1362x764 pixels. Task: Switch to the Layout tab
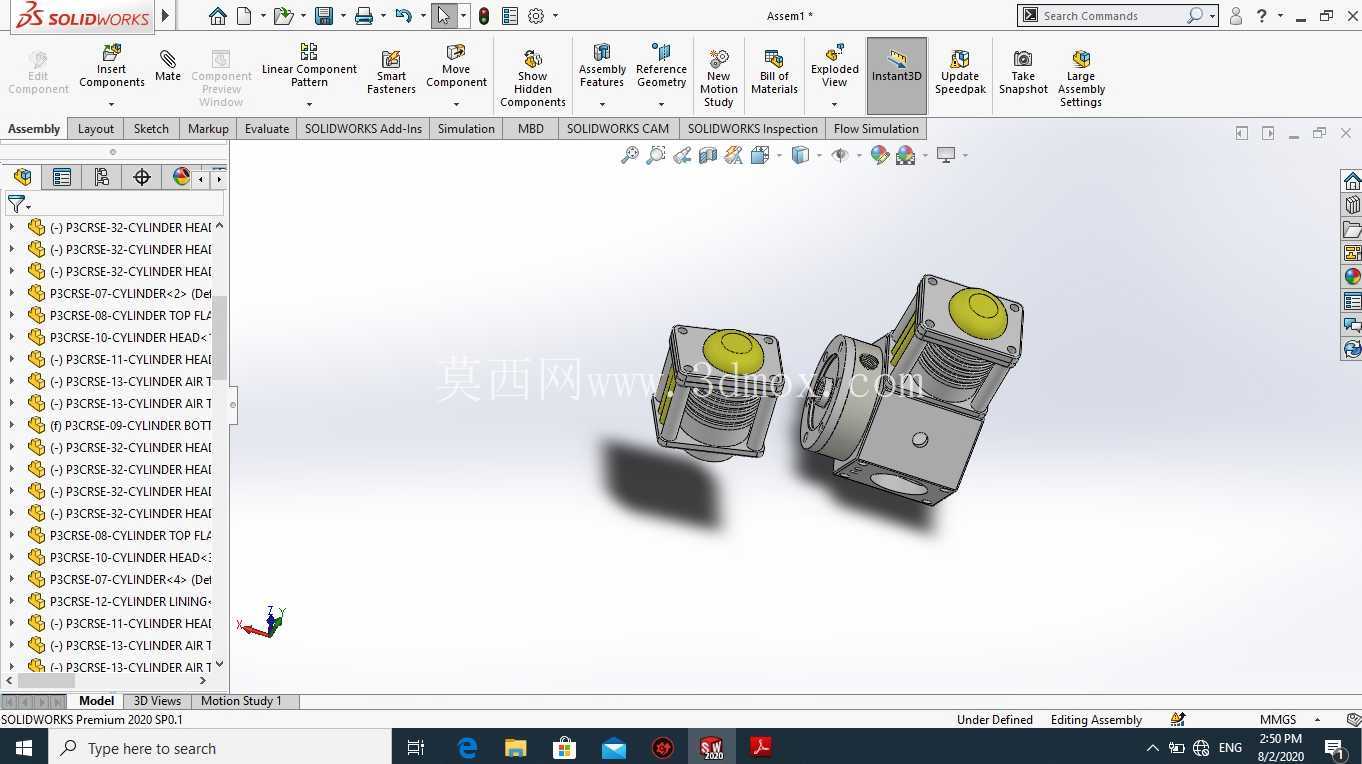click(96, 128)
